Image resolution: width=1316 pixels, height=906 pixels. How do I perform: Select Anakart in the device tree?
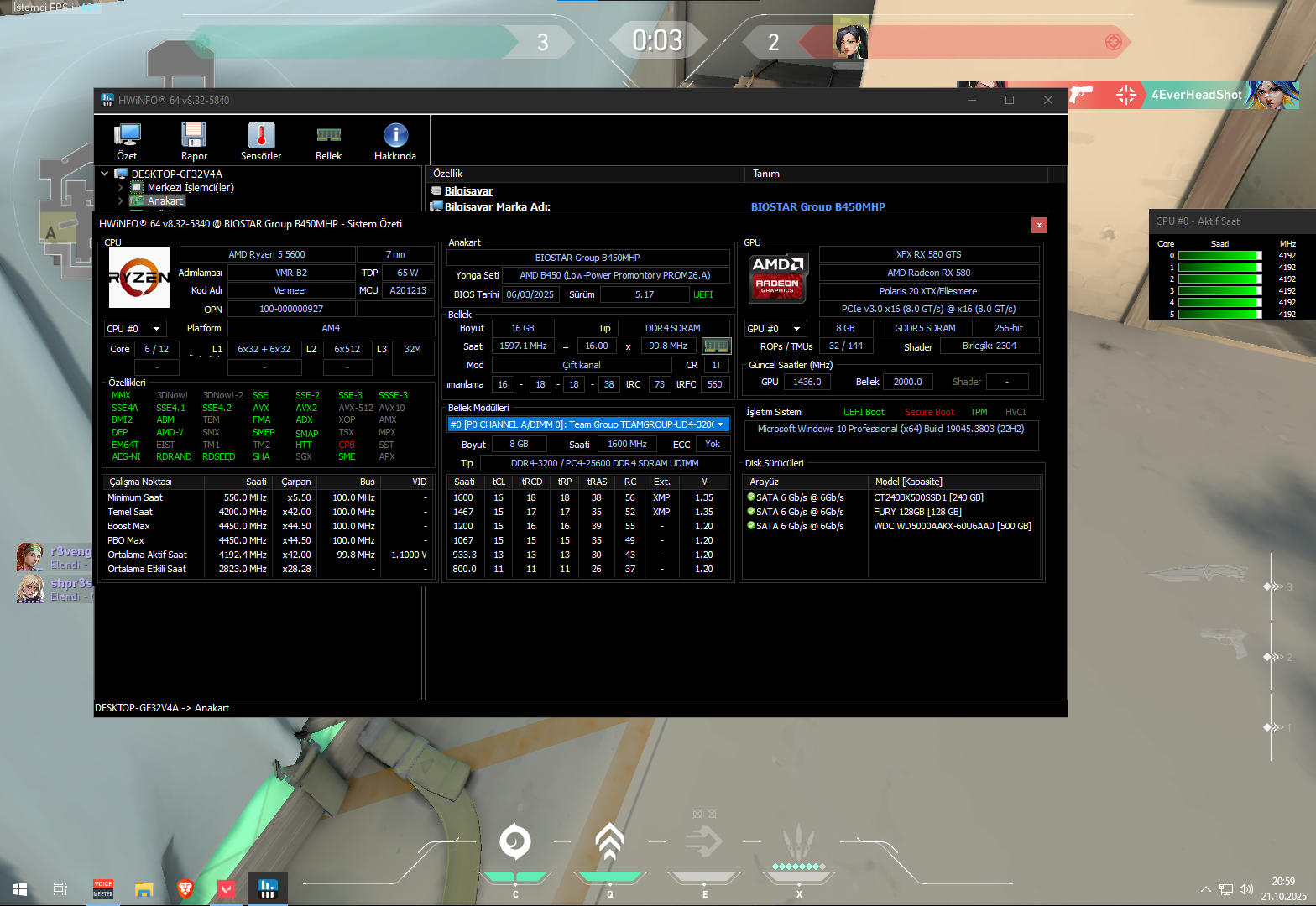click(165, 200)
